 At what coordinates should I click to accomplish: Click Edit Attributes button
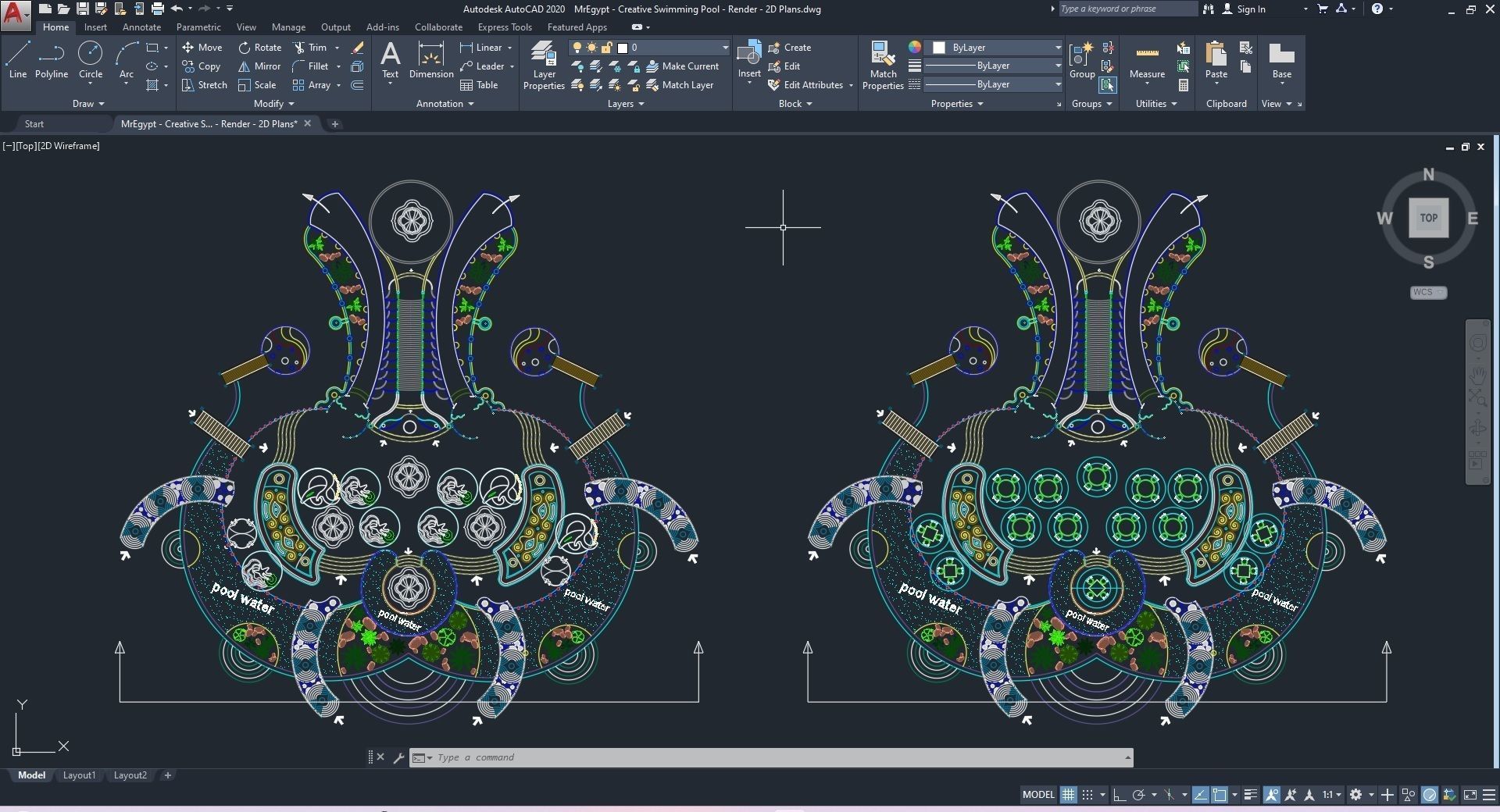[x=805, y=85]
